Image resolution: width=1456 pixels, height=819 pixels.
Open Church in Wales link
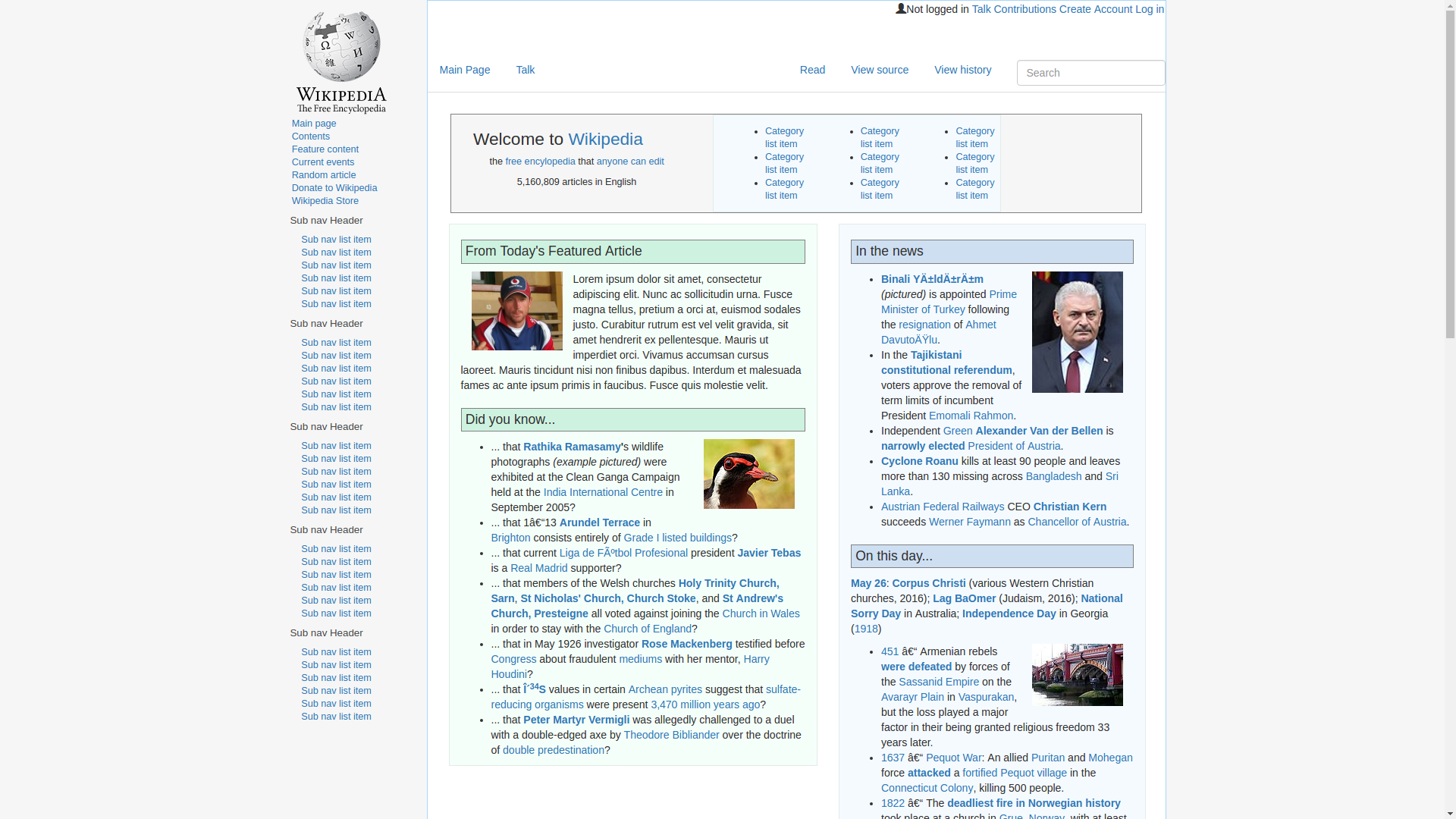point(761,613)
